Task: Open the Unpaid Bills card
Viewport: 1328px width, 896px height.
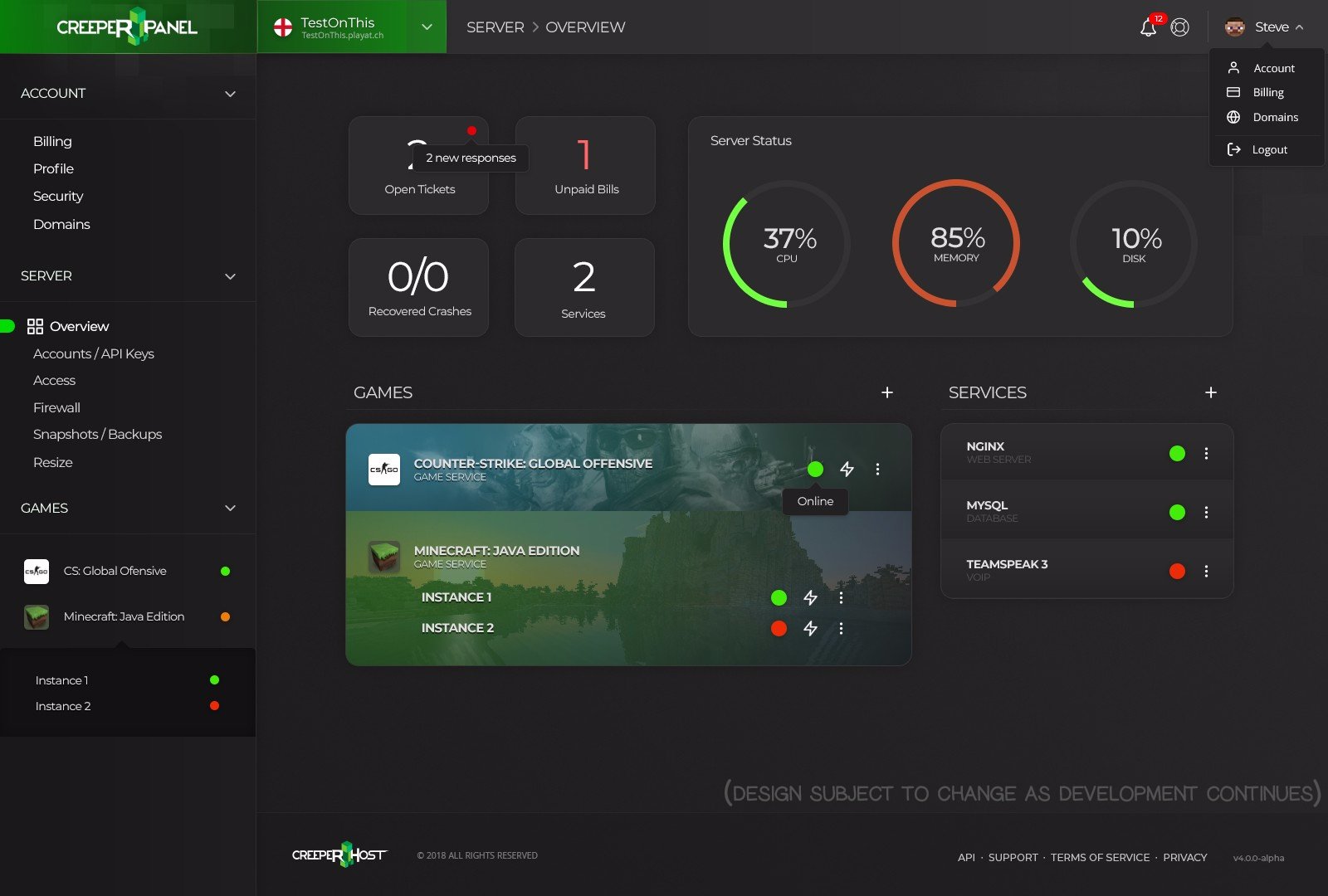Action: coord(585,165)
